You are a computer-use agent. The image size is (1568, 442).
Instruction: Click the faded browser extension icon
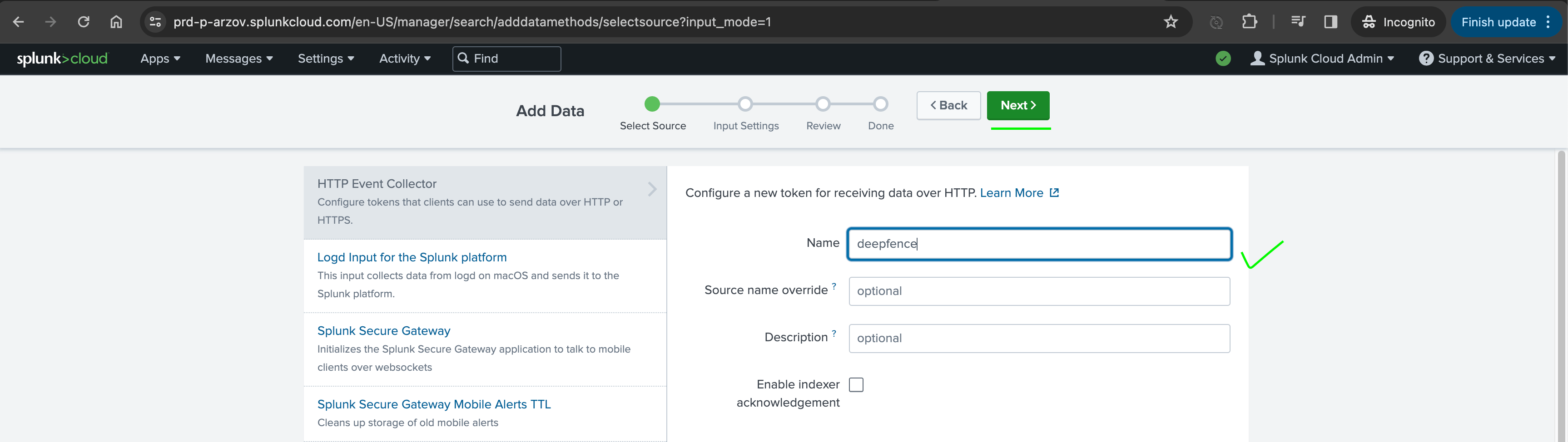(1216, 23)
